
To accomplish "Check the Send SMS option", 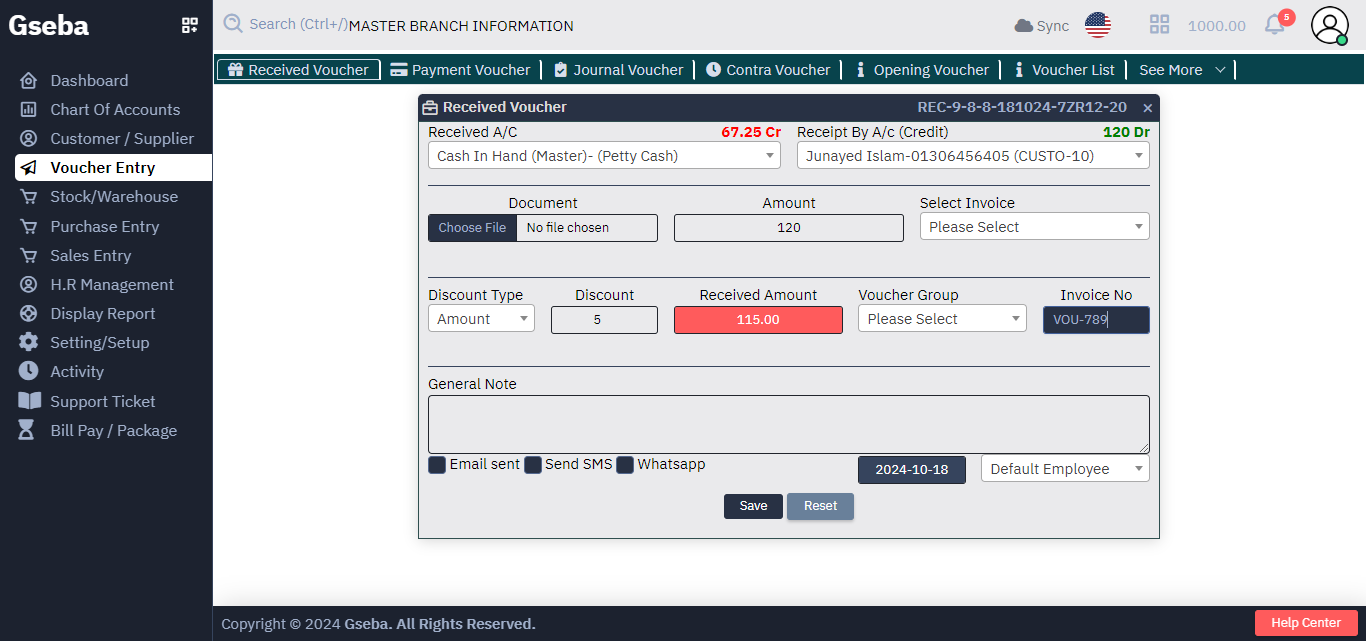I will [533, 464].
